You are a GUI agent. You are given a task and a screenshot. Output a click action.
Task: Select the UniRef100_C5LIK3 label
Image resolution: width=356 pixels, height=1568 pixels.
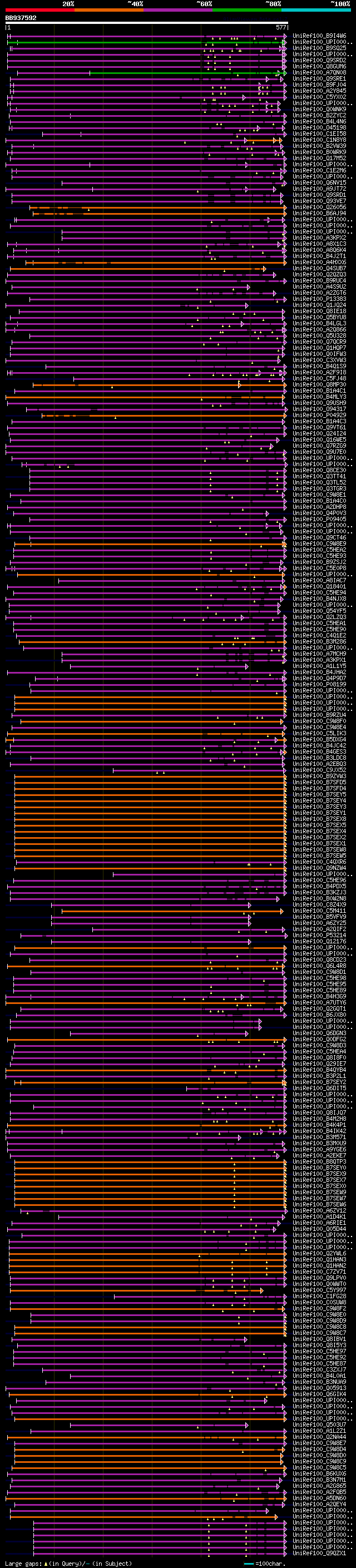coord(319,734)
